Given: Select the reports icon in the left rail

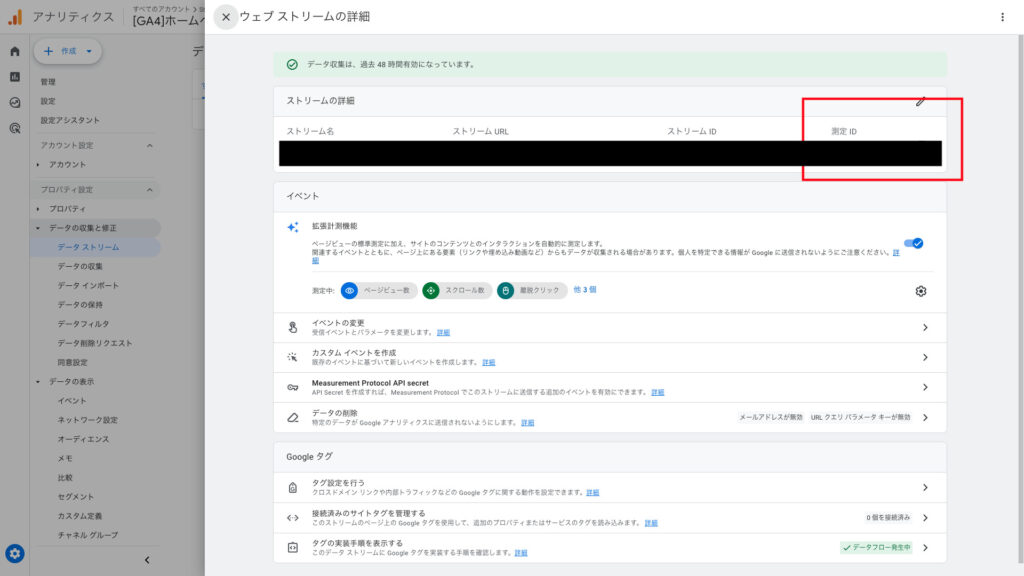Looking at the screenshot, I should tap(14, 77).
